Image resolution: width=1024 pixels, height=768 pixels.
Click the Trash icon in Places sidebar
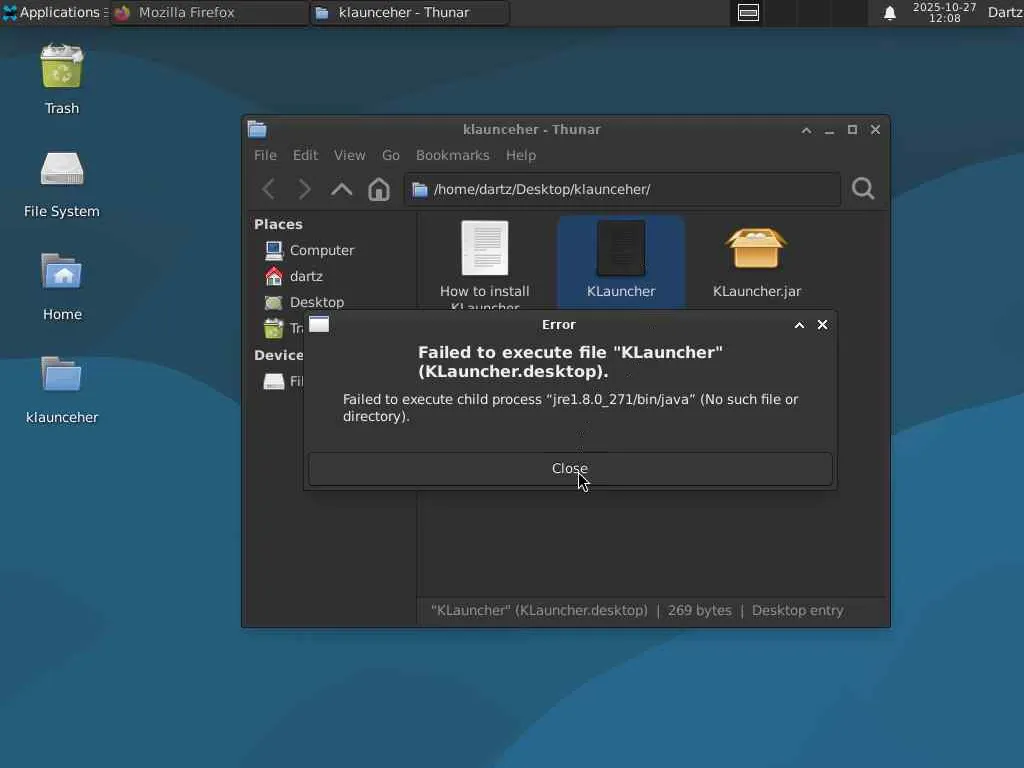274,328
